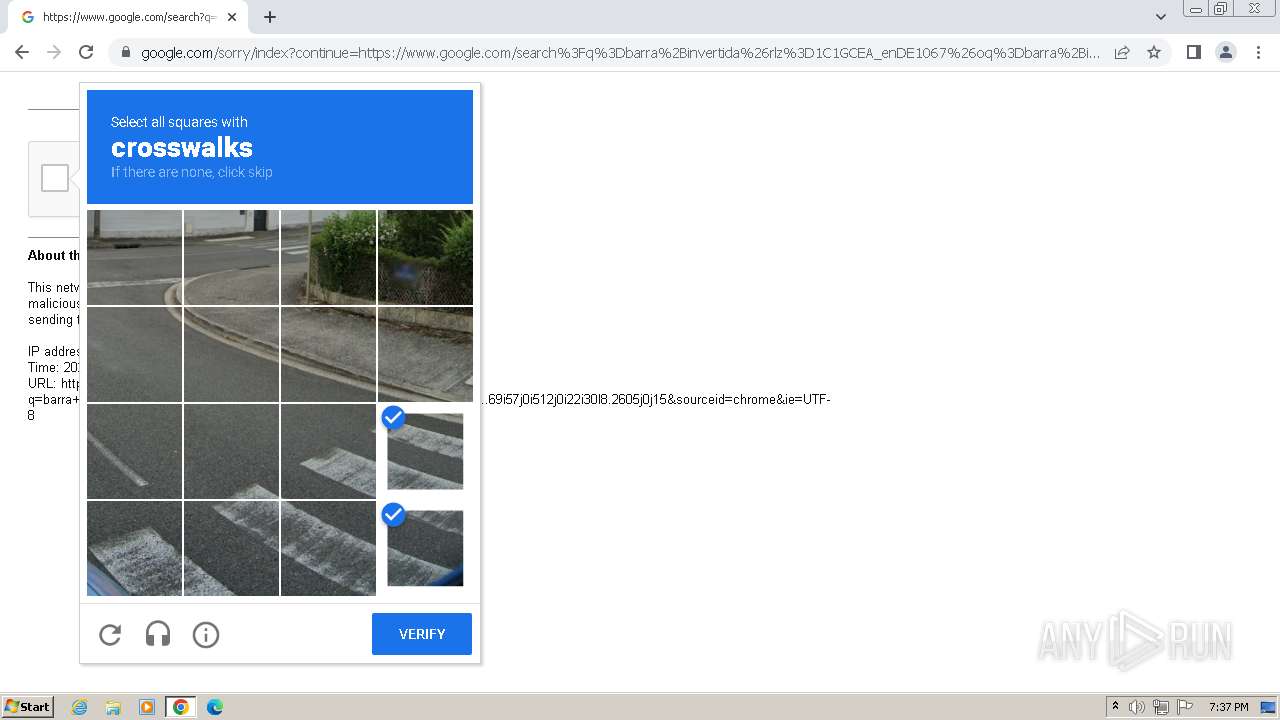Select third-row third-column crosswalk tile
Viewport: 1280px width, 720px height.
tap(328, 451)
